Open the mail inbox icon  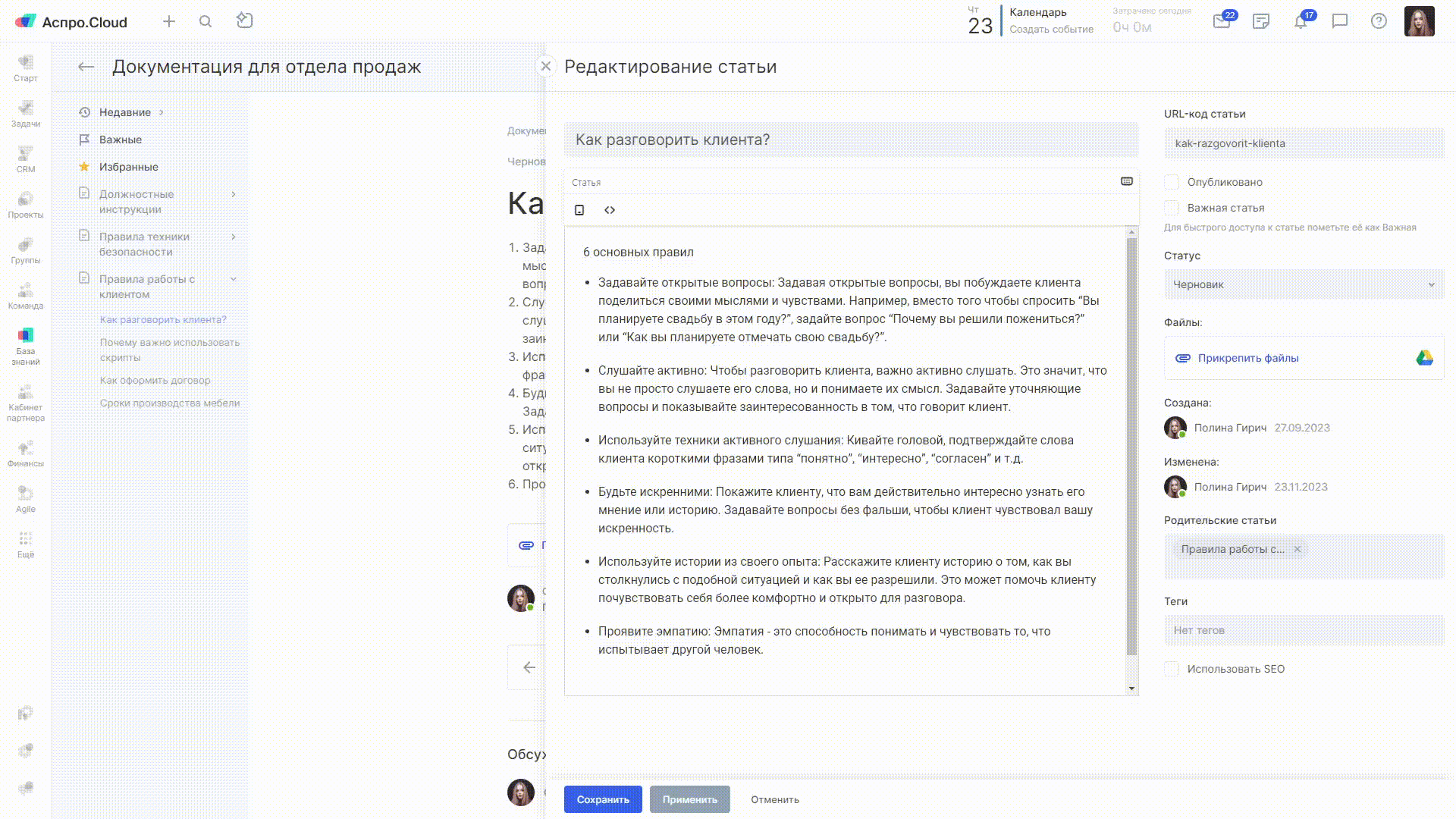click(x=1222, y=21)
